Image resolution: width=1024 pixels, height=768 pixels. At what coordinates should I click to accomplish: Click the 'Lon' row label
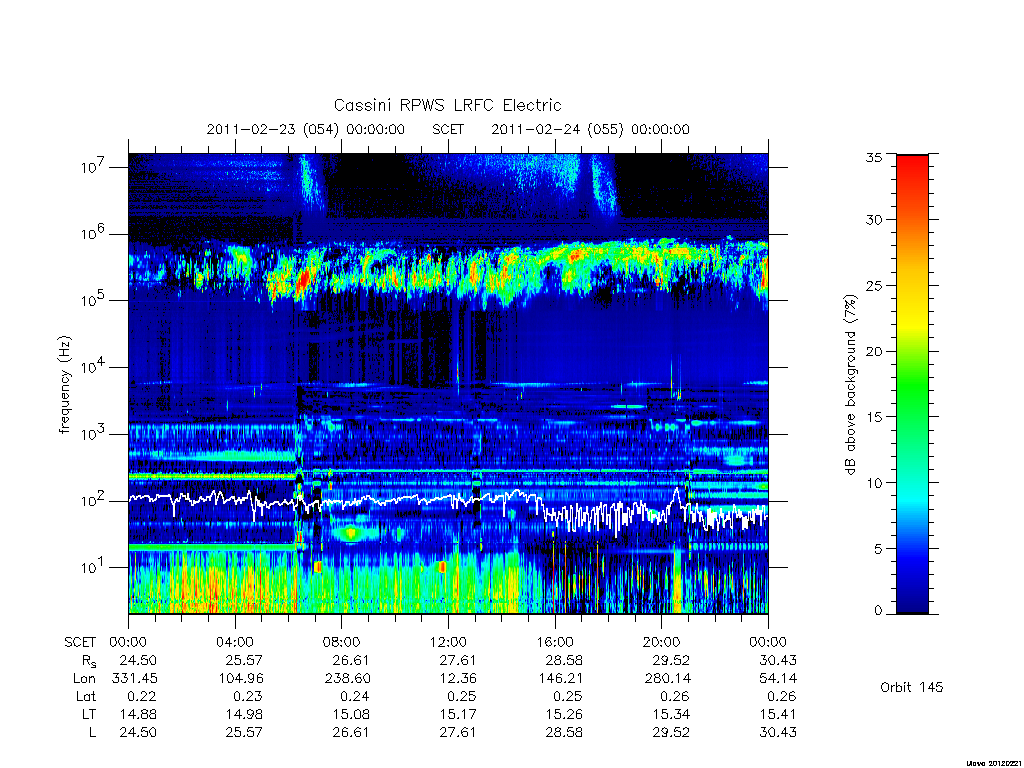click(x=84, y=679)
